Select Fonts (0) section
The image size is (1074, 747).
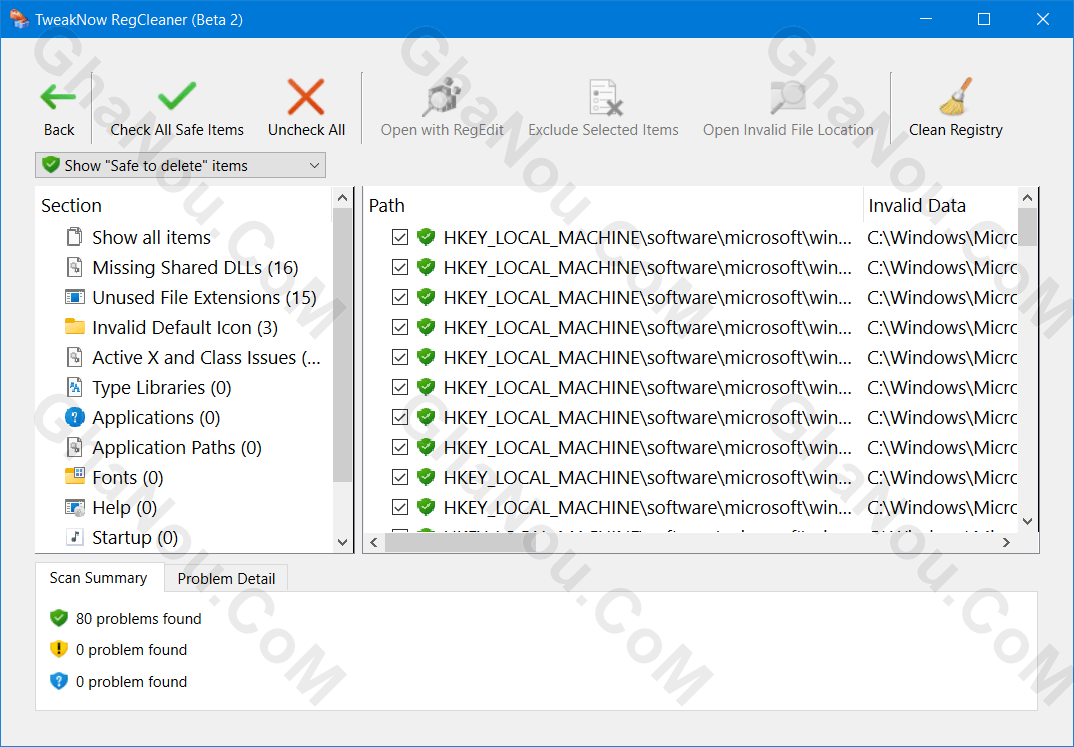point(127,478)
